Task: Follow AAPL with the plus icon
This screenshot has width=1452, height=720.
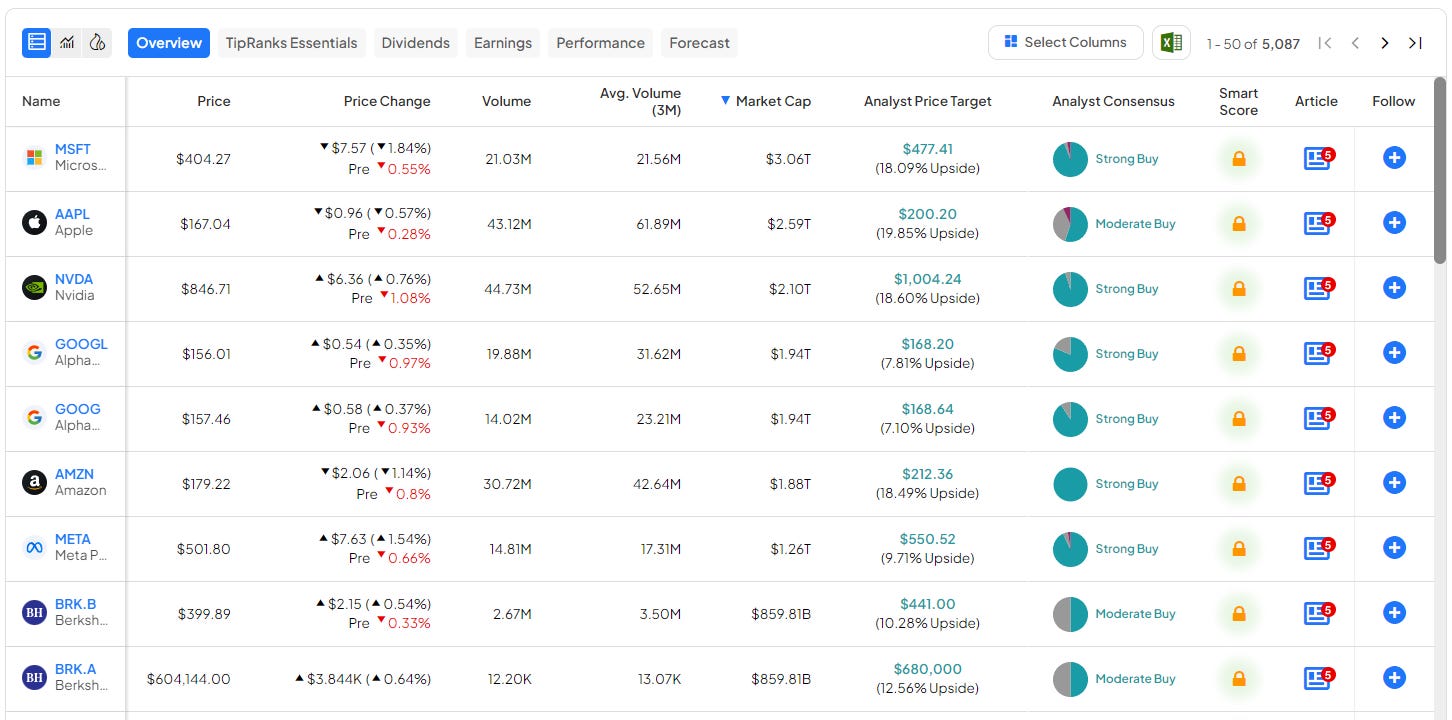Action: click(1394, 223)
